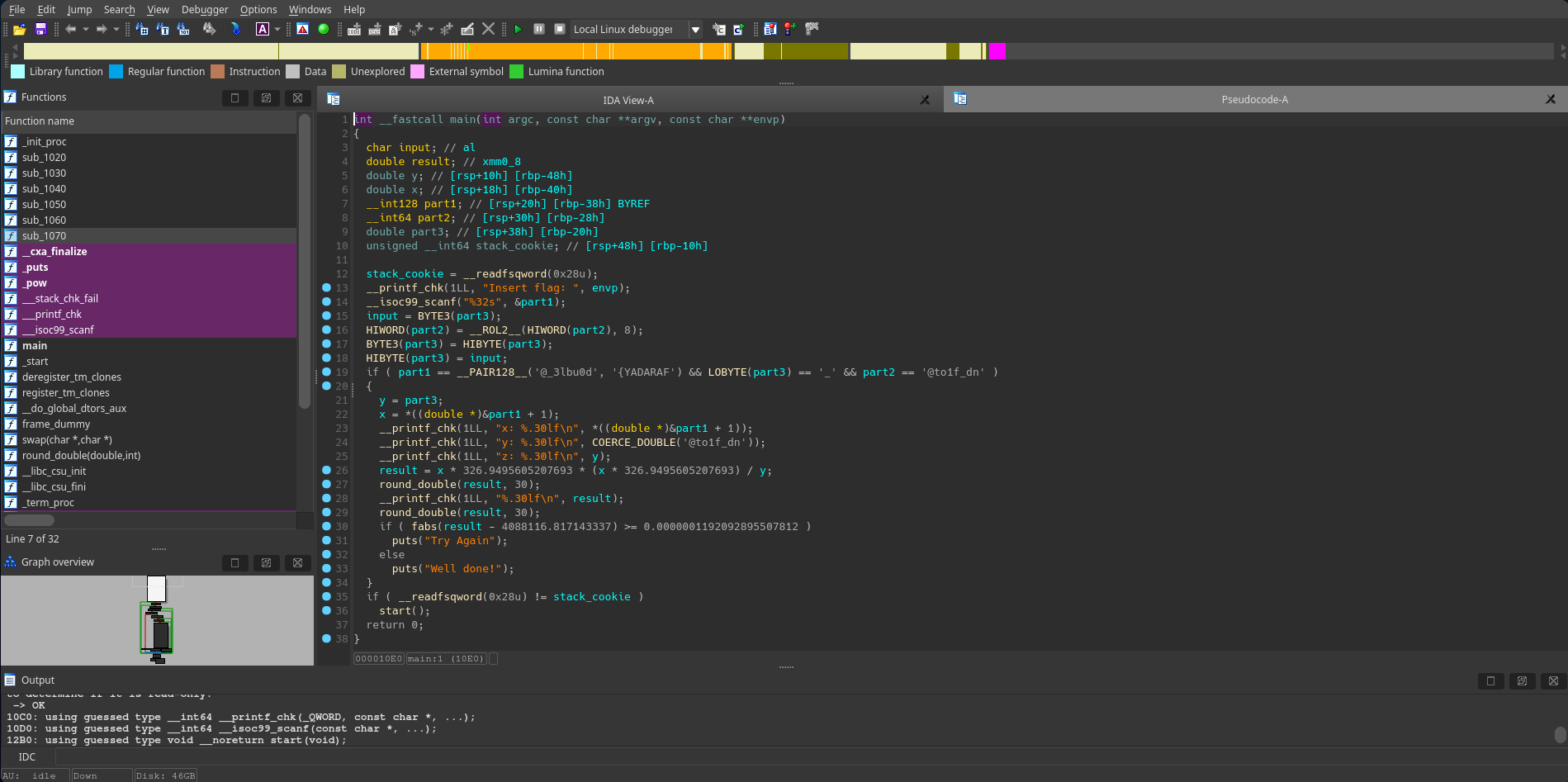1568x782 pixels.
Task: Open the Options menu
Action: (x=258, y=9)
